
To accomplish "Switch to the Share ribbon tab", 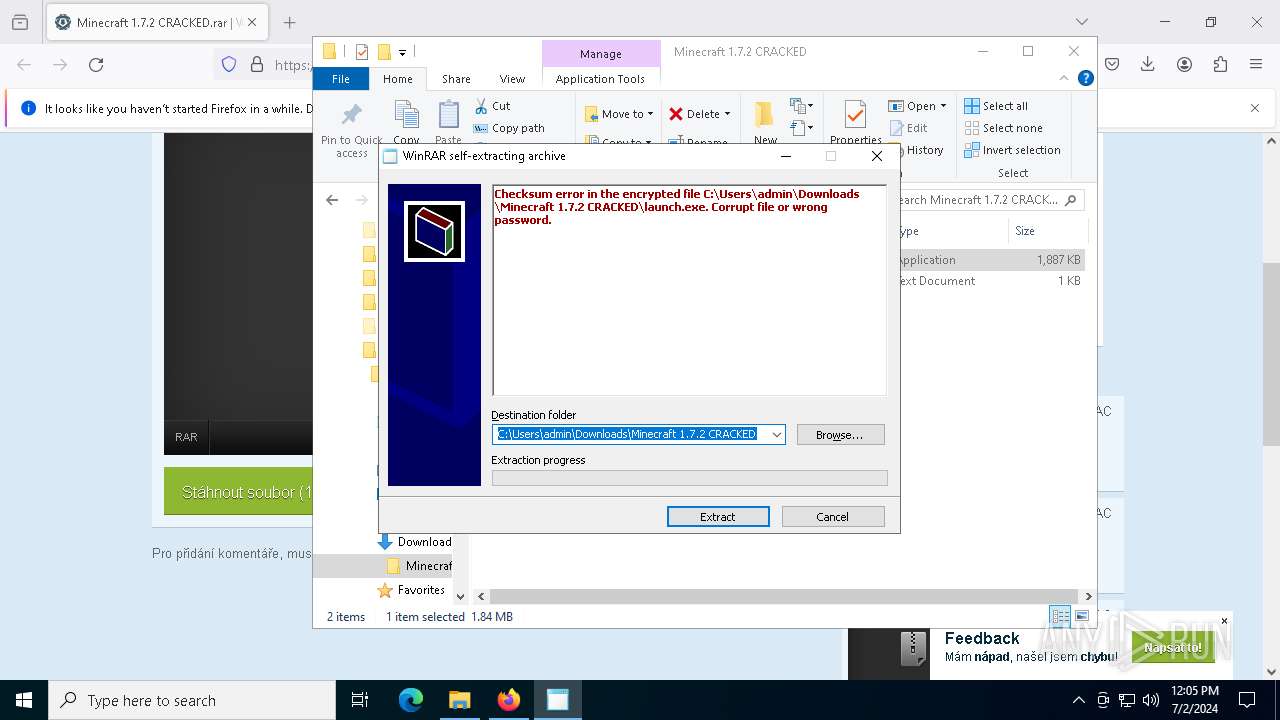I will [x=456, y=79].
